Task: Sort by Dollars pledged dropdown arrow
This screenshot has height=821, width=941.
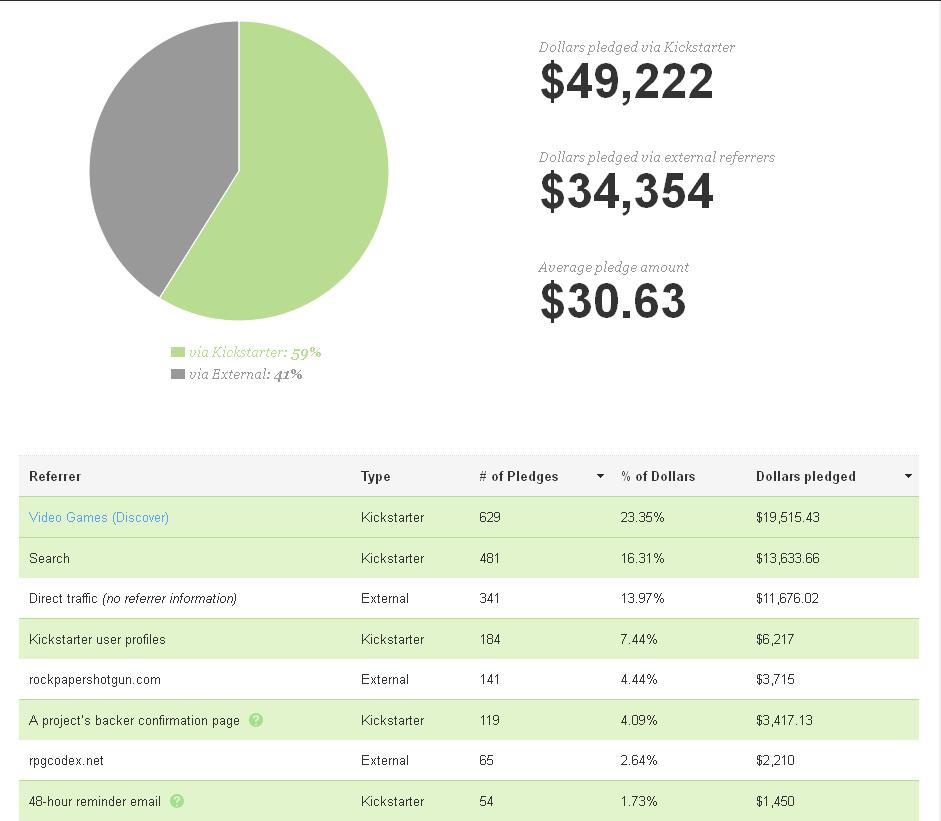Action: click(x=908, y=477)
